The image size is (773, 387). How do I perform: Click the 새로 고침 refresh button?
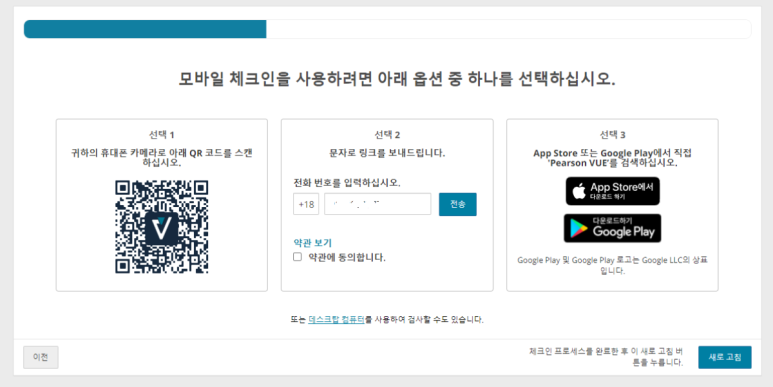[x=725, y=357]
